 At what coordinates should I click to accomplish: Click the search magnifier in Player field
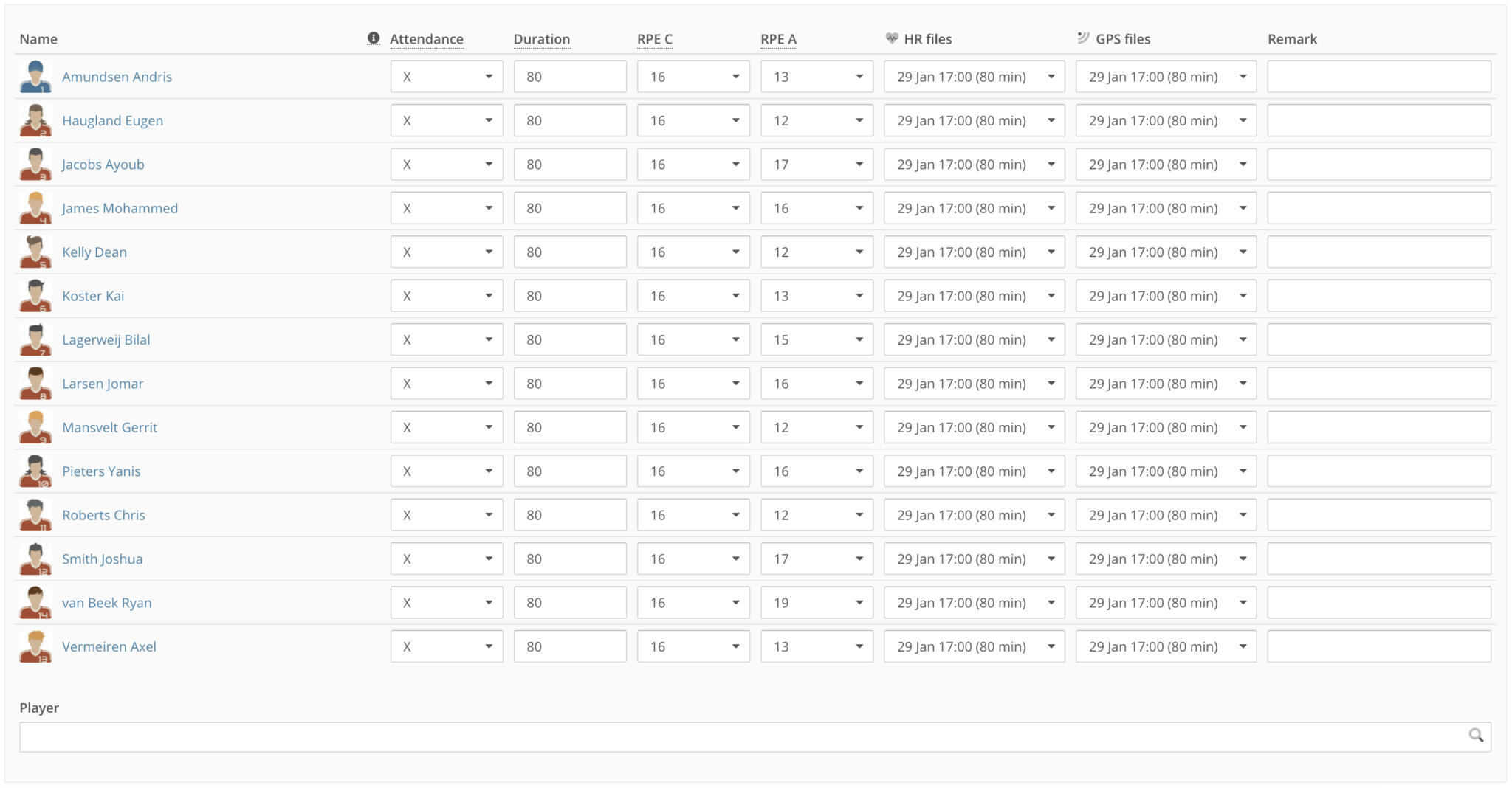1475,736
